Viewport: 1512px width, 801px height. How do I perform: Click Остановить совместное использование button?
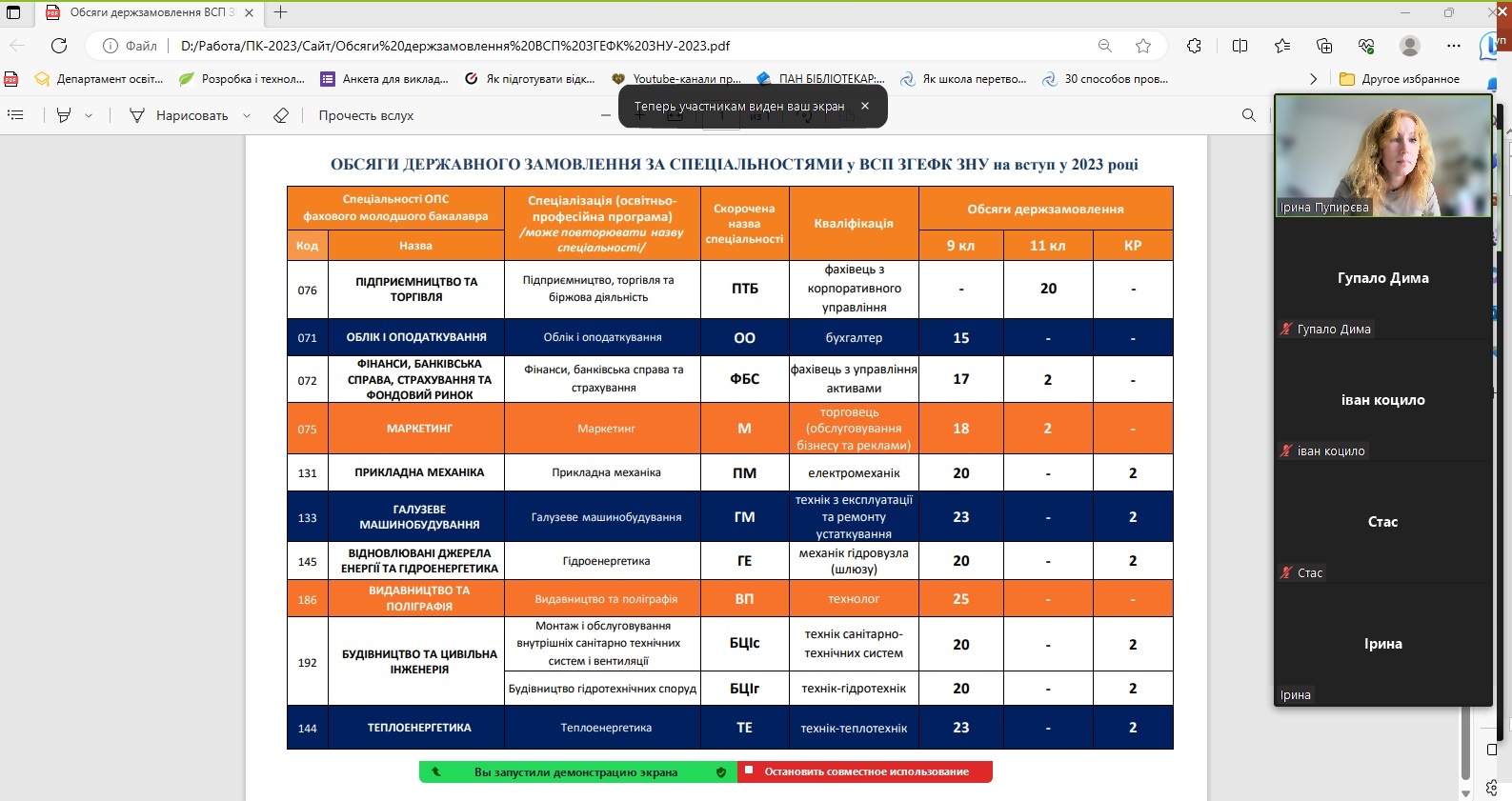865,771
